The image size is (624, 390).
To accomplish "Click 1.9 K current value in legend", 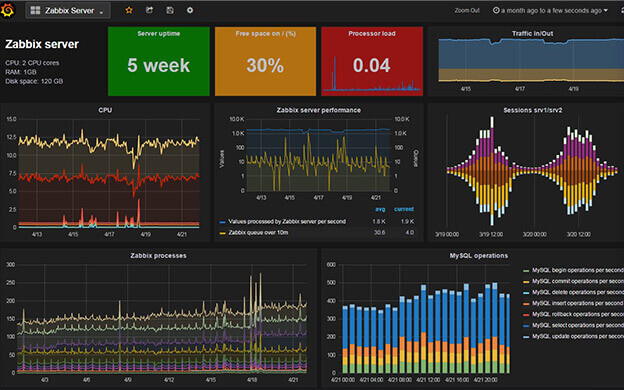I will pos(407,222).
